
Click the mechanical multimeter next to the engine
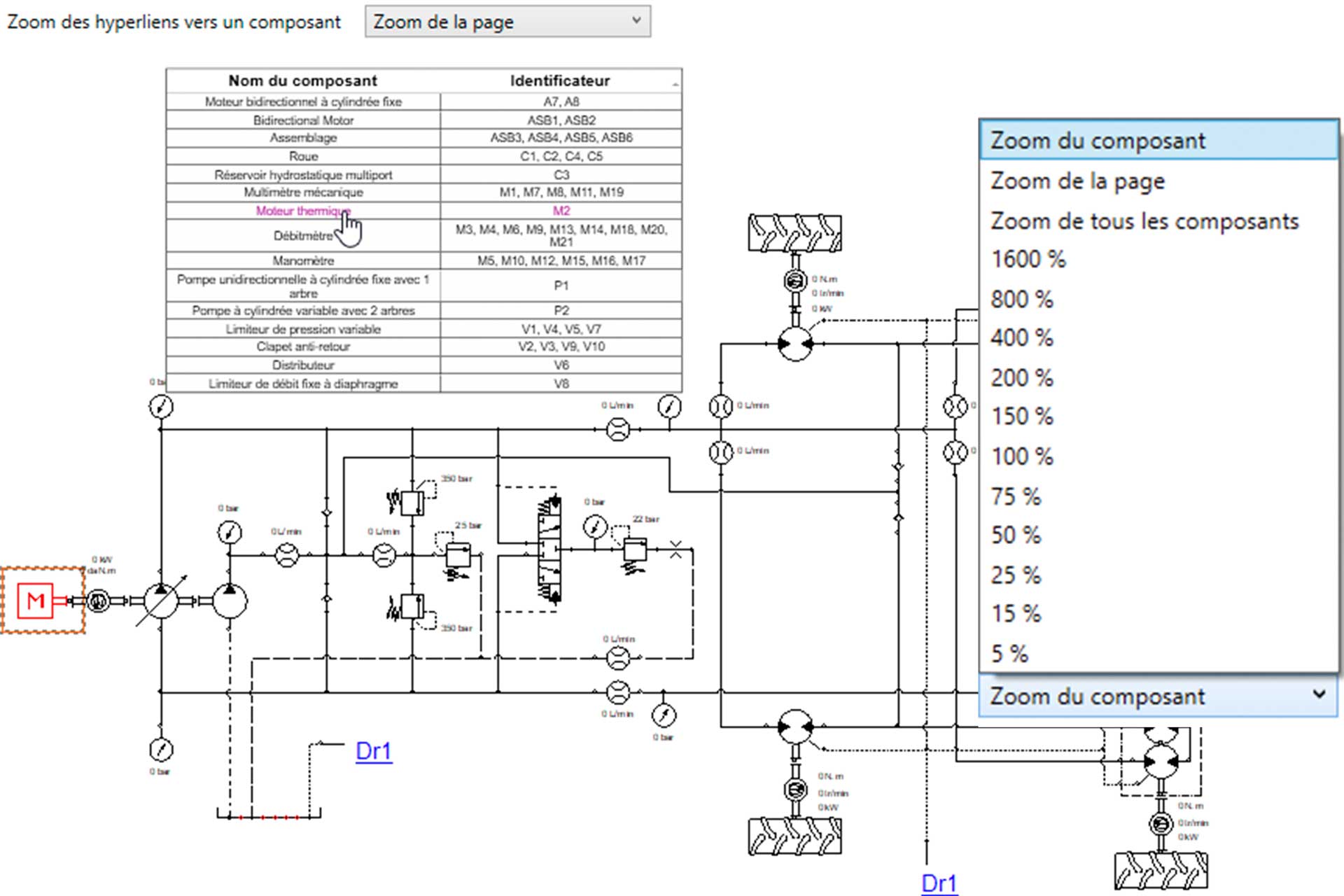[98, 601]
